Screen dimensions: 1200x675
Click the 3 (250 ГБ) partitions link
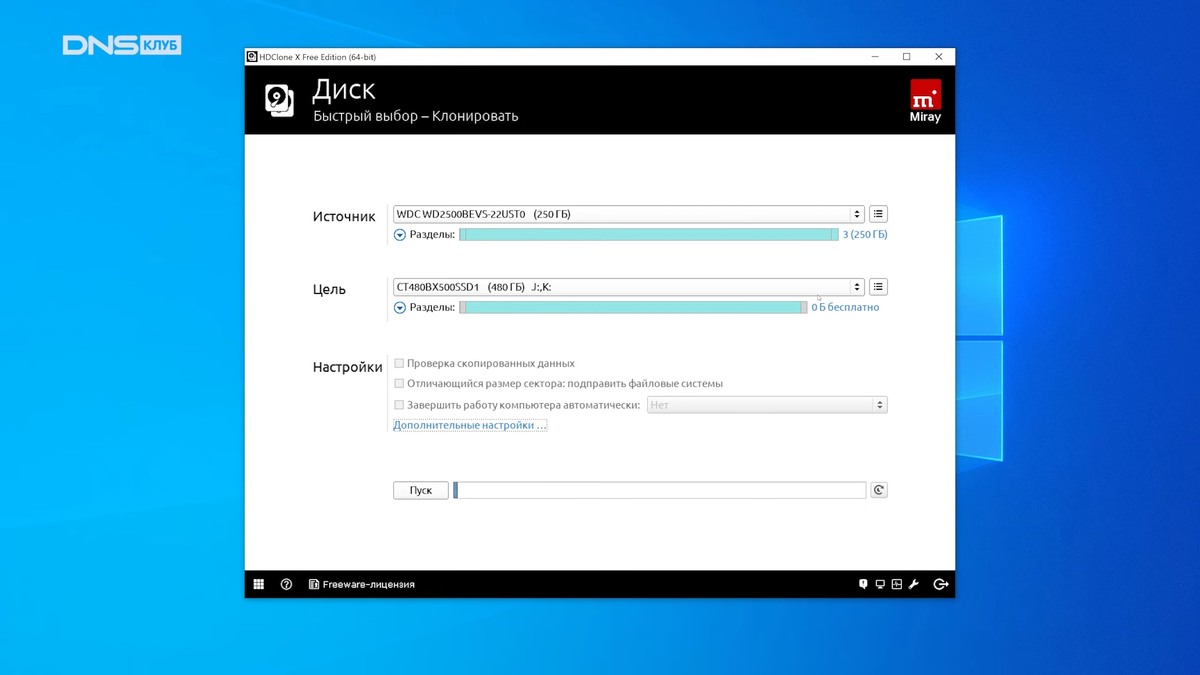[865, 235]
